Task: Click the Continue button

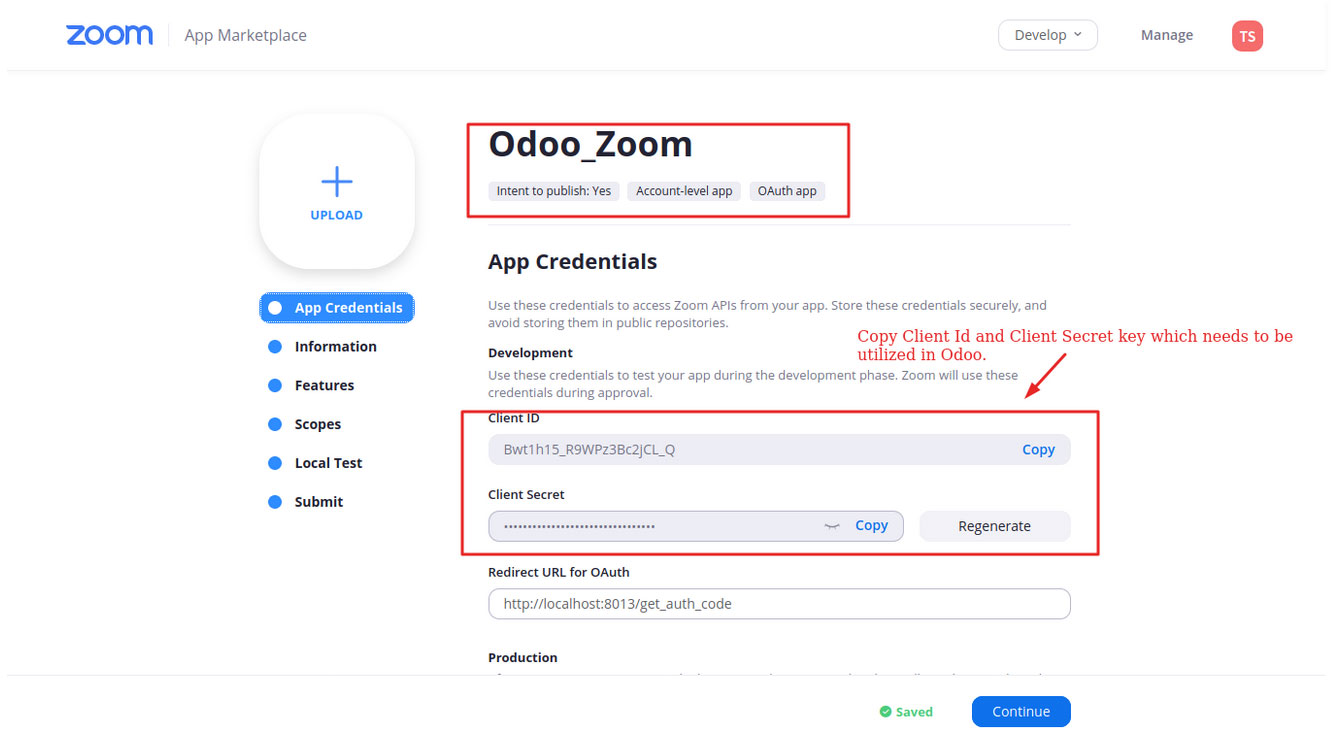Action: pos(1021,712)
